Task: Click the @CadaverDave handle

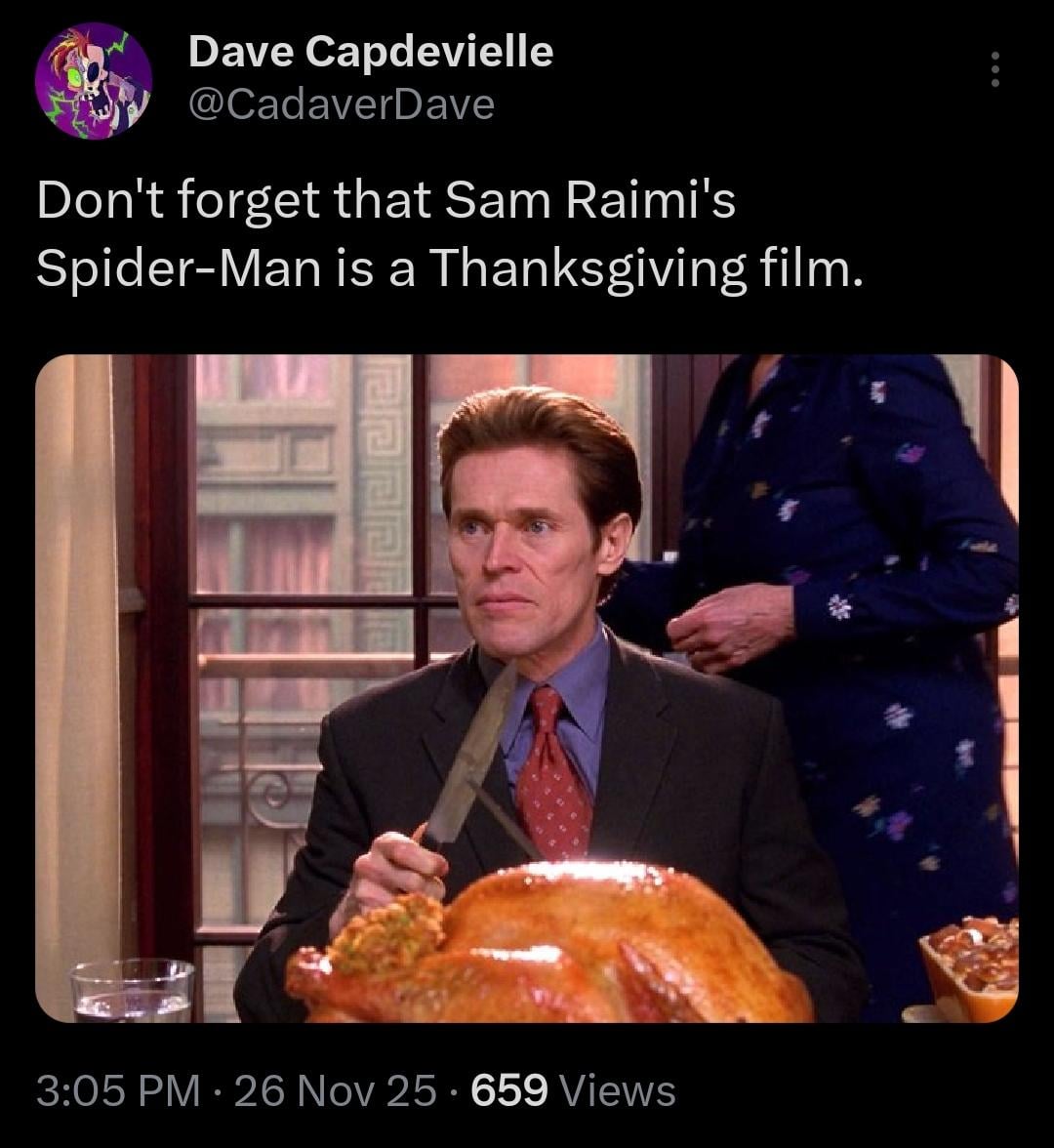Action: (x=341, y=102)
